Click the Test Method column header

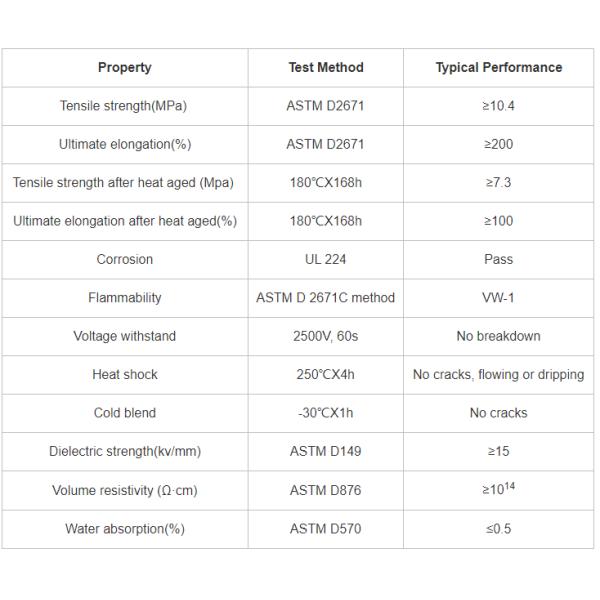tap(325, 68)
